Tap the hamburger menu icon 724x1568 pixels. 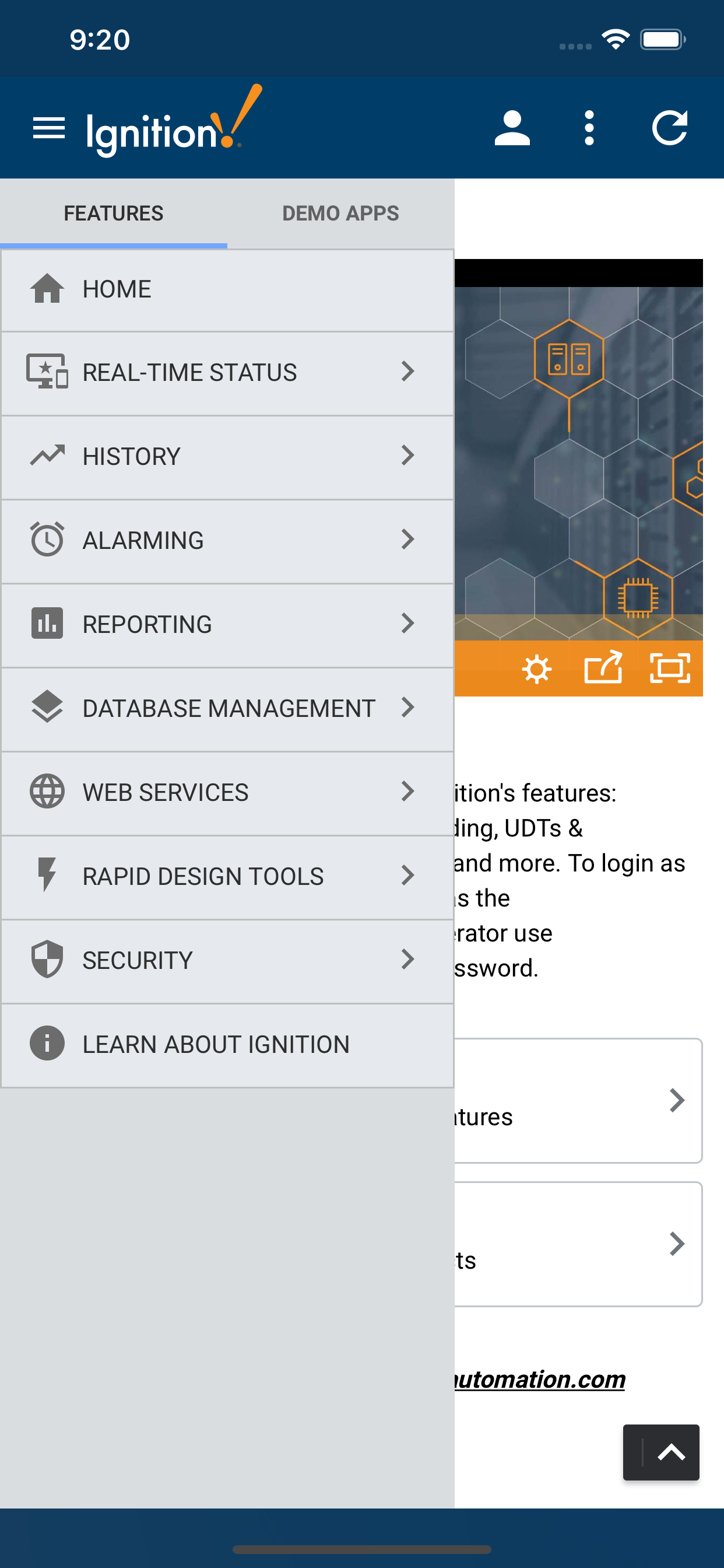[x=48, y=128]
